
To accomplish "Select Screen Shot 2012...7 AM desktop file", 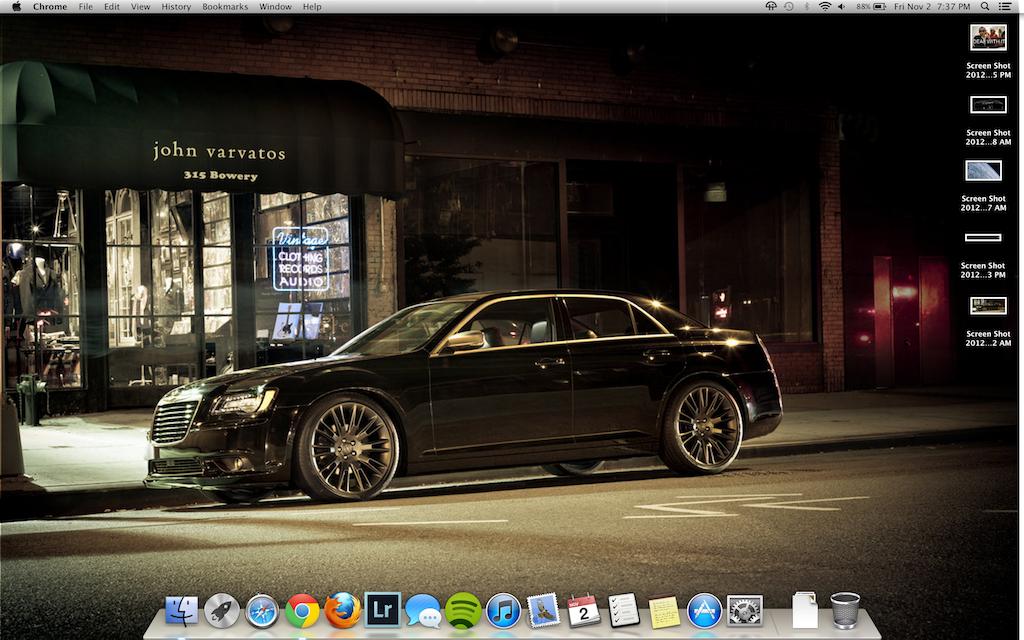I will pyautogui.click(x=984, y=186).
